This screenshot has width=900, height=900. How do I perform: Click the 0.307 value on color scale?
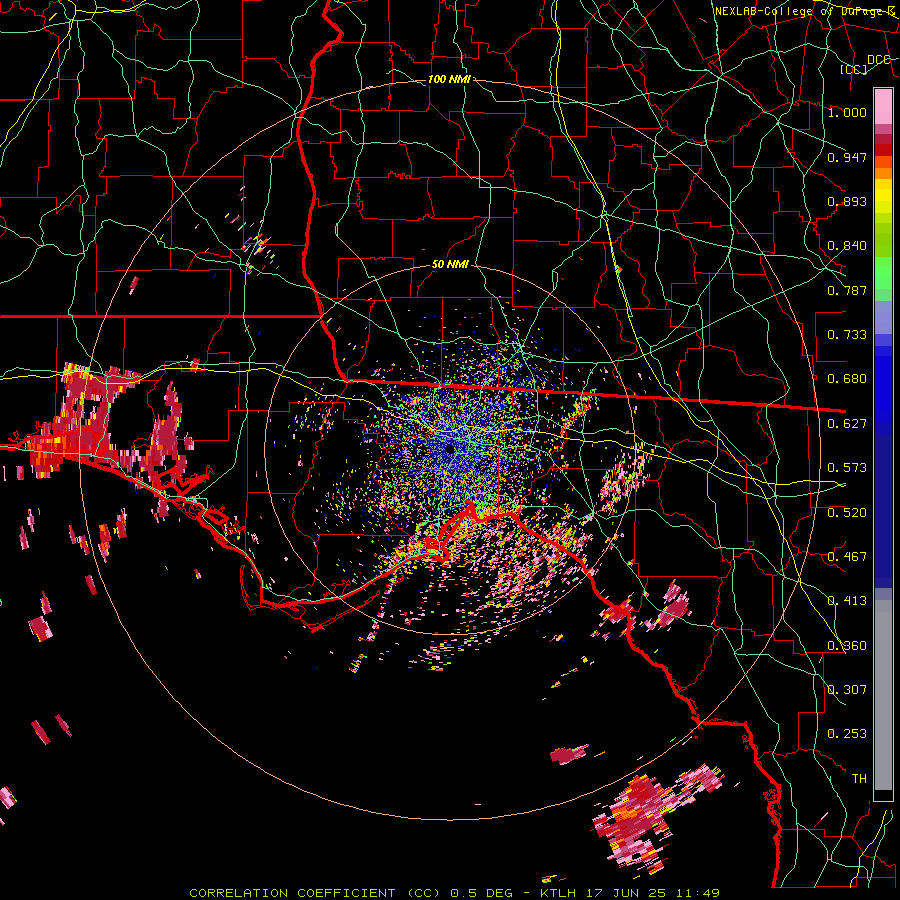tap(847, 690)
